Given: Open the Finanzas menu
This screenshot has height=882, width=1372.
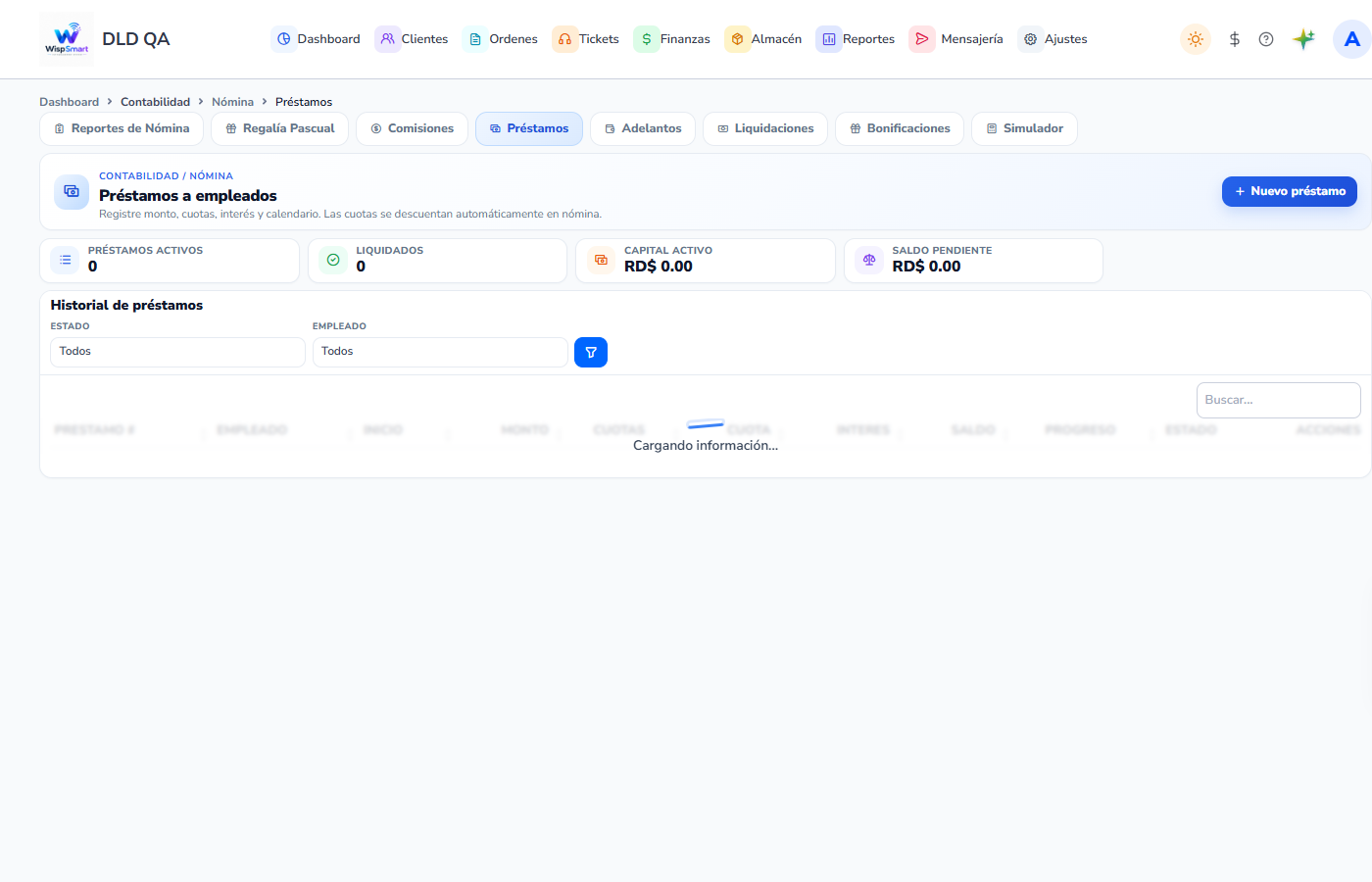Looking at the screenshot, I should click(672, 39).
